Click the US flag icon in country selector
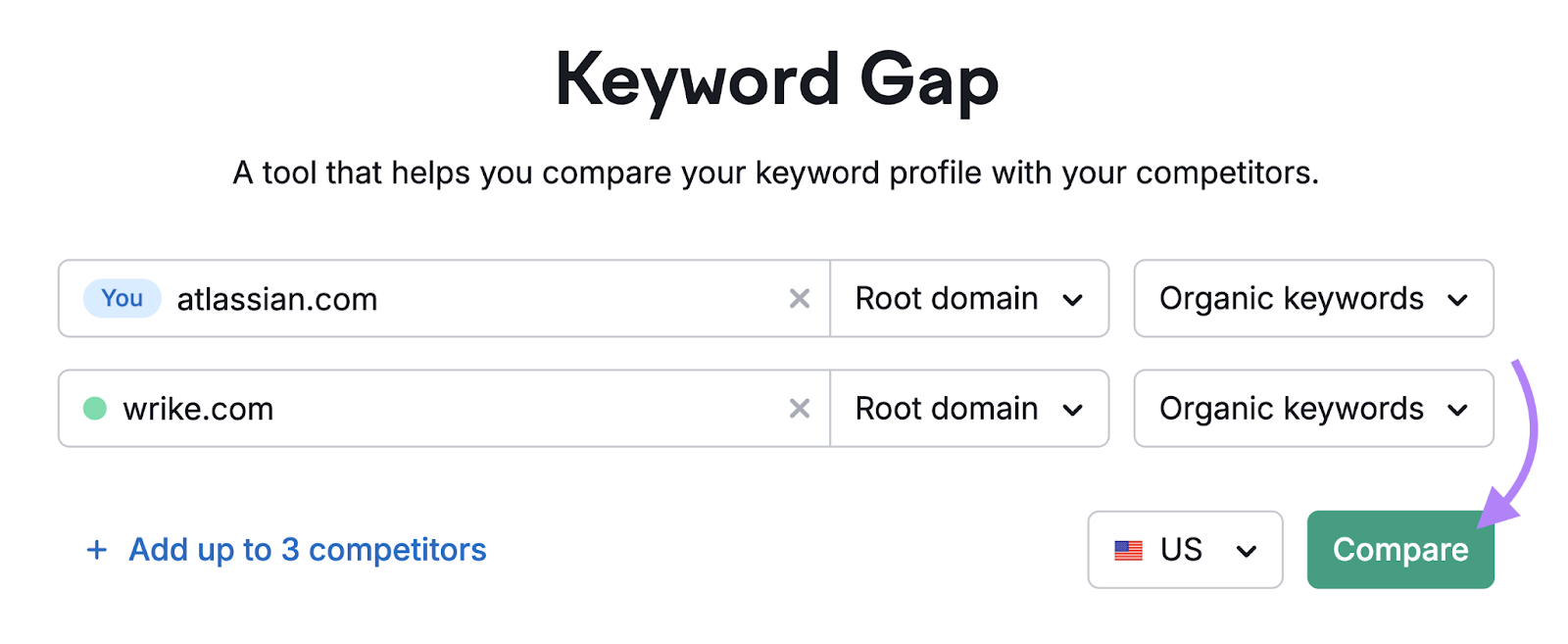 1129,550
